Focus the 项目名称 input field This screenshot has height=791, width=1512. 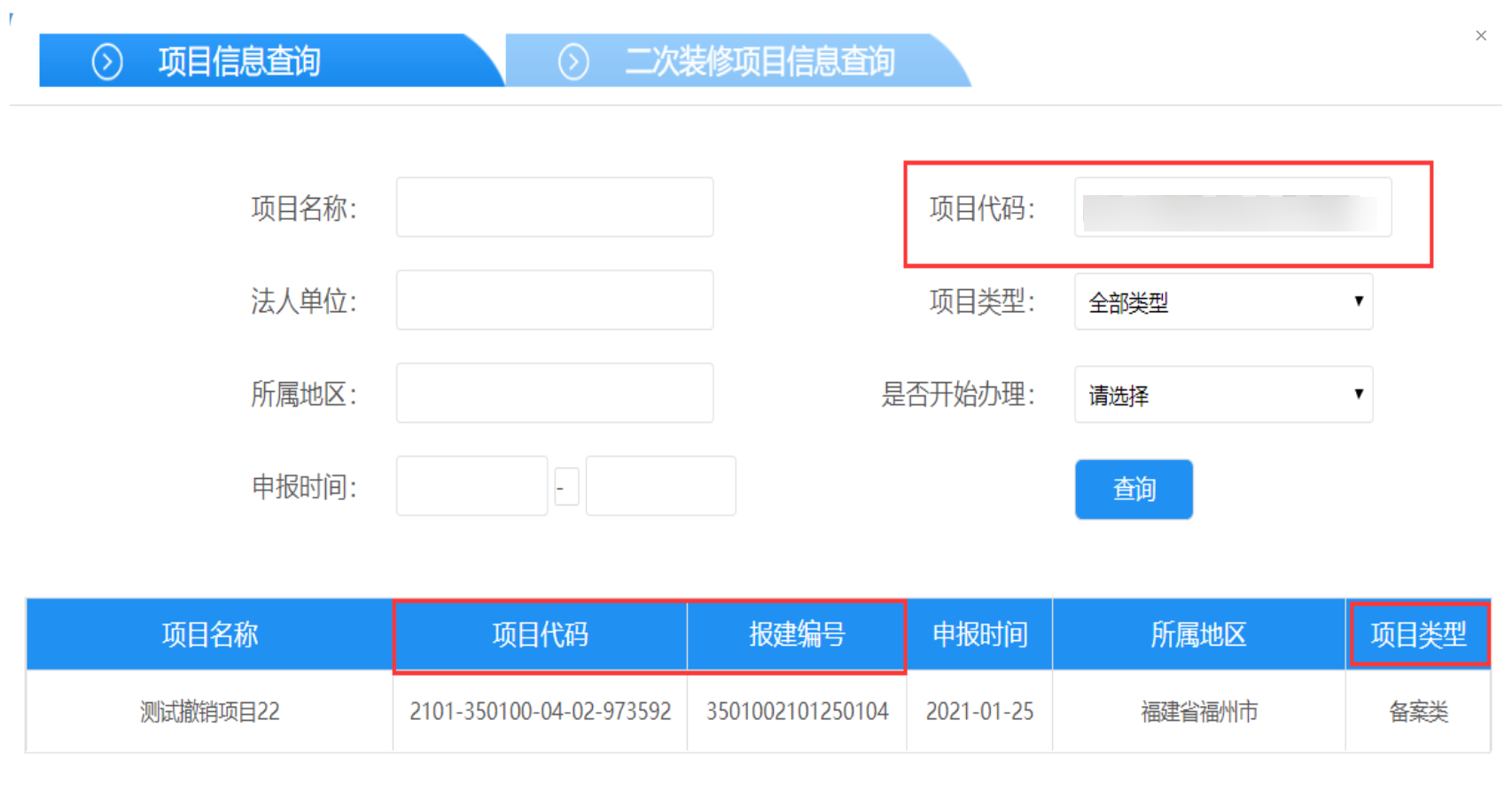pos(555,207)
